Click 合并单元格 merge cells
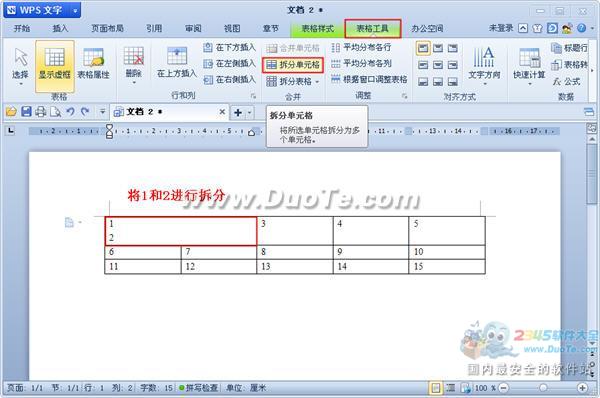This screenshot has width=600, height=398. click(293, 48)
